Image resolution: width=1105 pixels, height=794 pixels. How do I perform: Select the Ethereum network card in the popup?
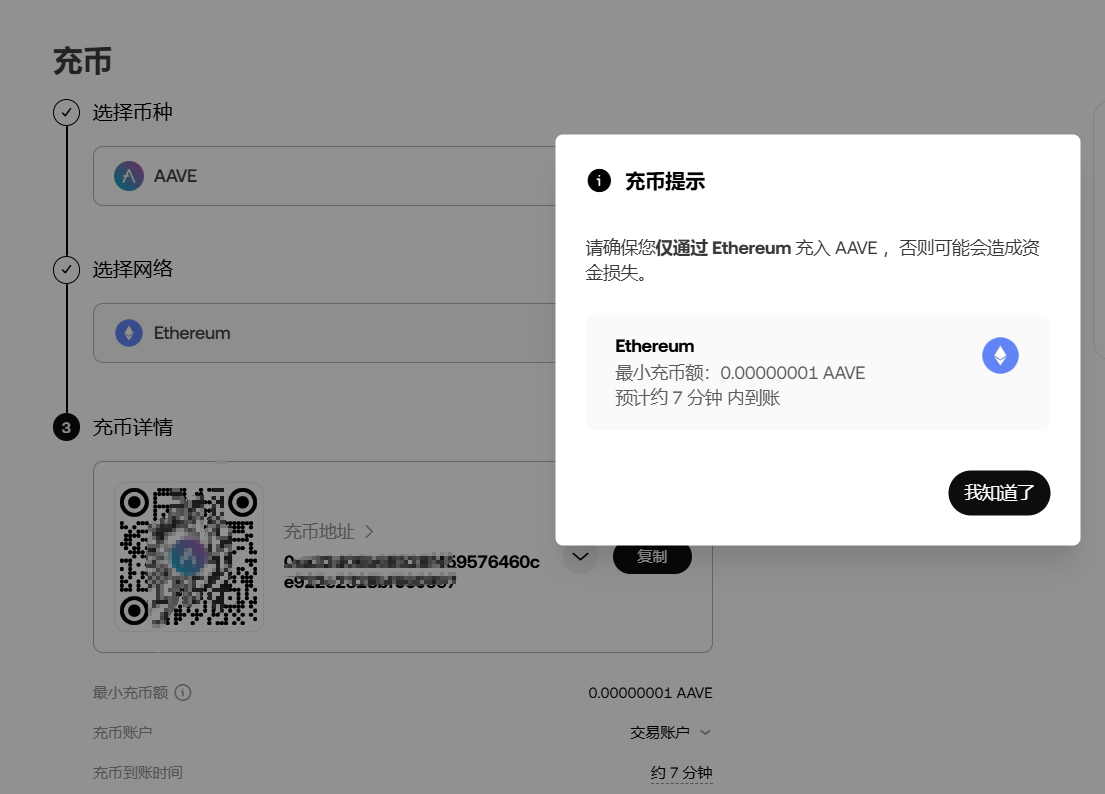pyautogui.click(x=817, y=372)
